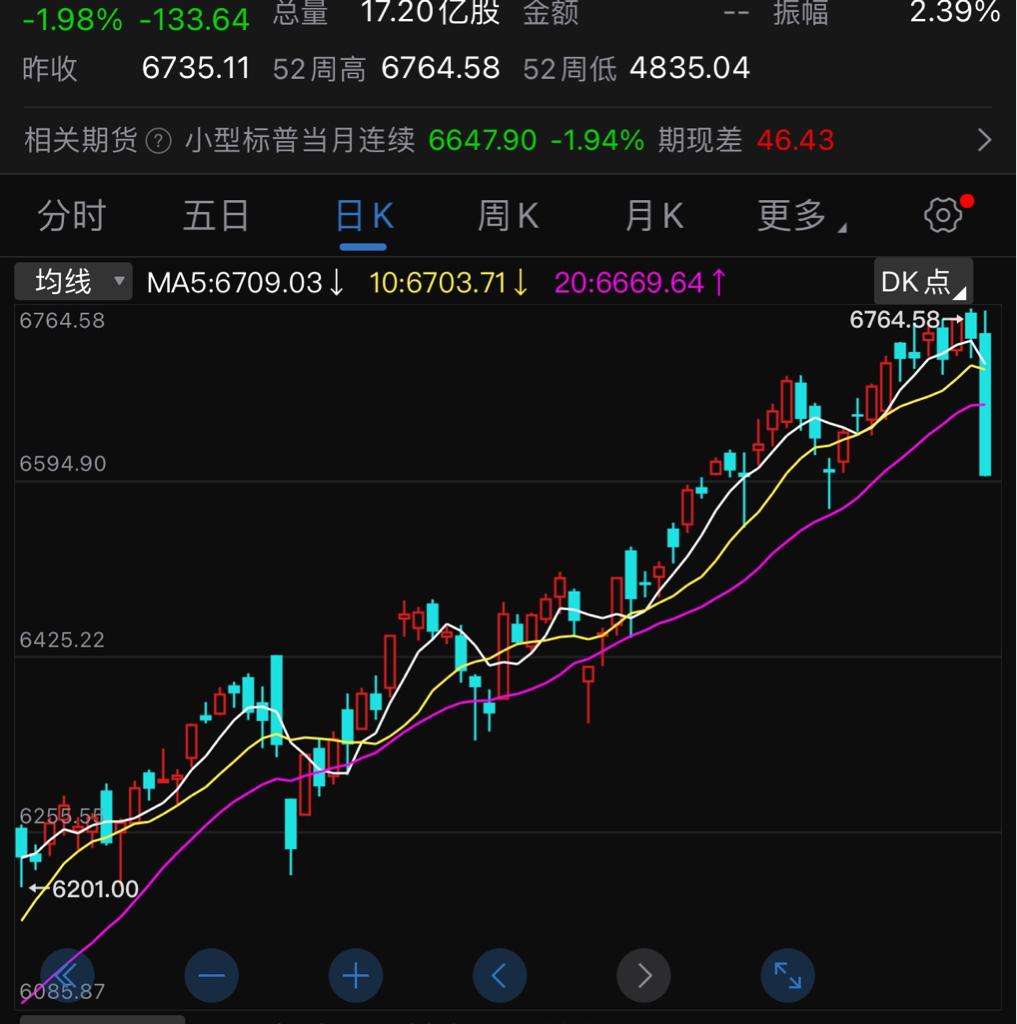1017x1024 pixels.
Task: Open chart settings gear icon
Action: (943, 216)
